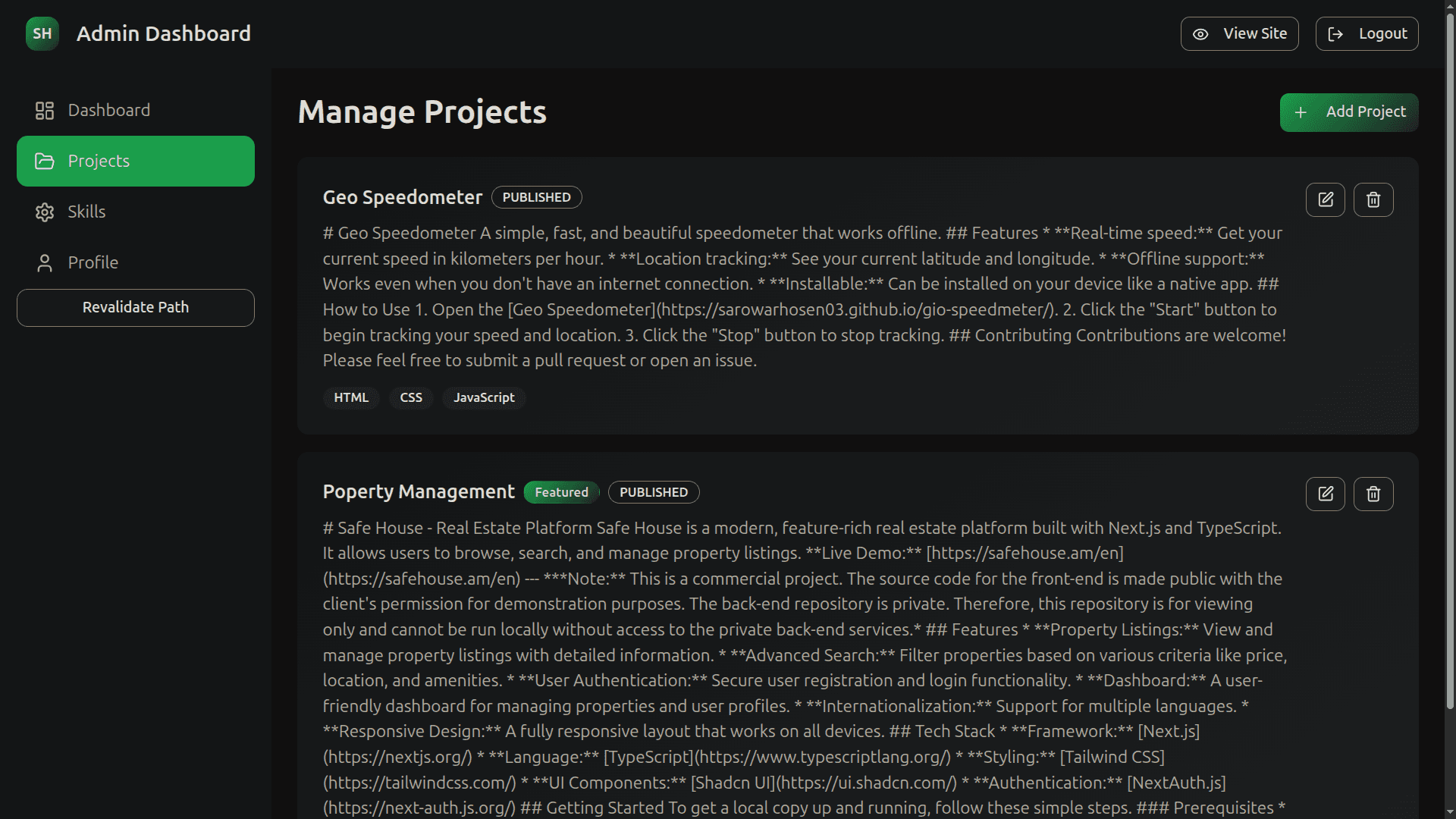This screenshot has width=1456, height=819.
Task: Click the PUBLISHED badge on Geo Speedometer
Action: (x=536, y=197)
